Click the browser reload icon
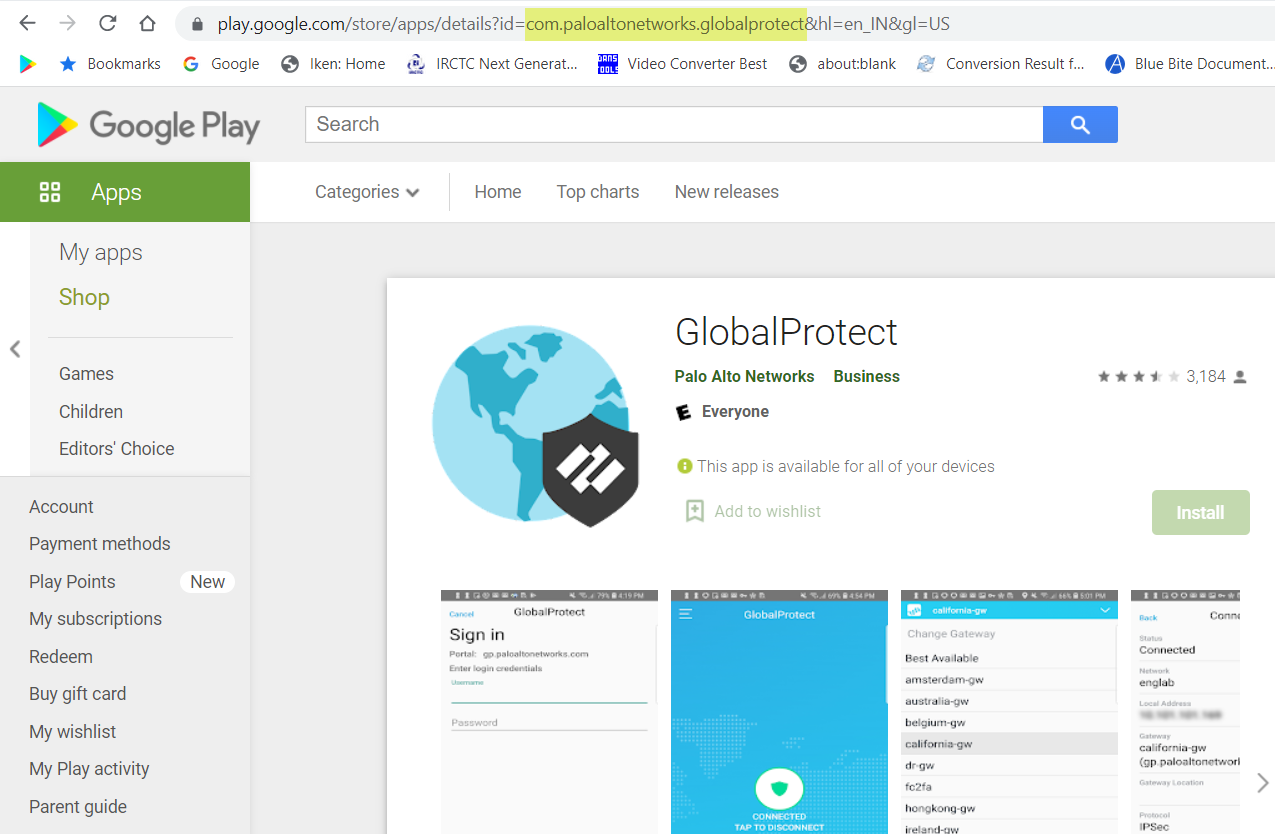The image size is (1275, 834). (x=107, y=23)
